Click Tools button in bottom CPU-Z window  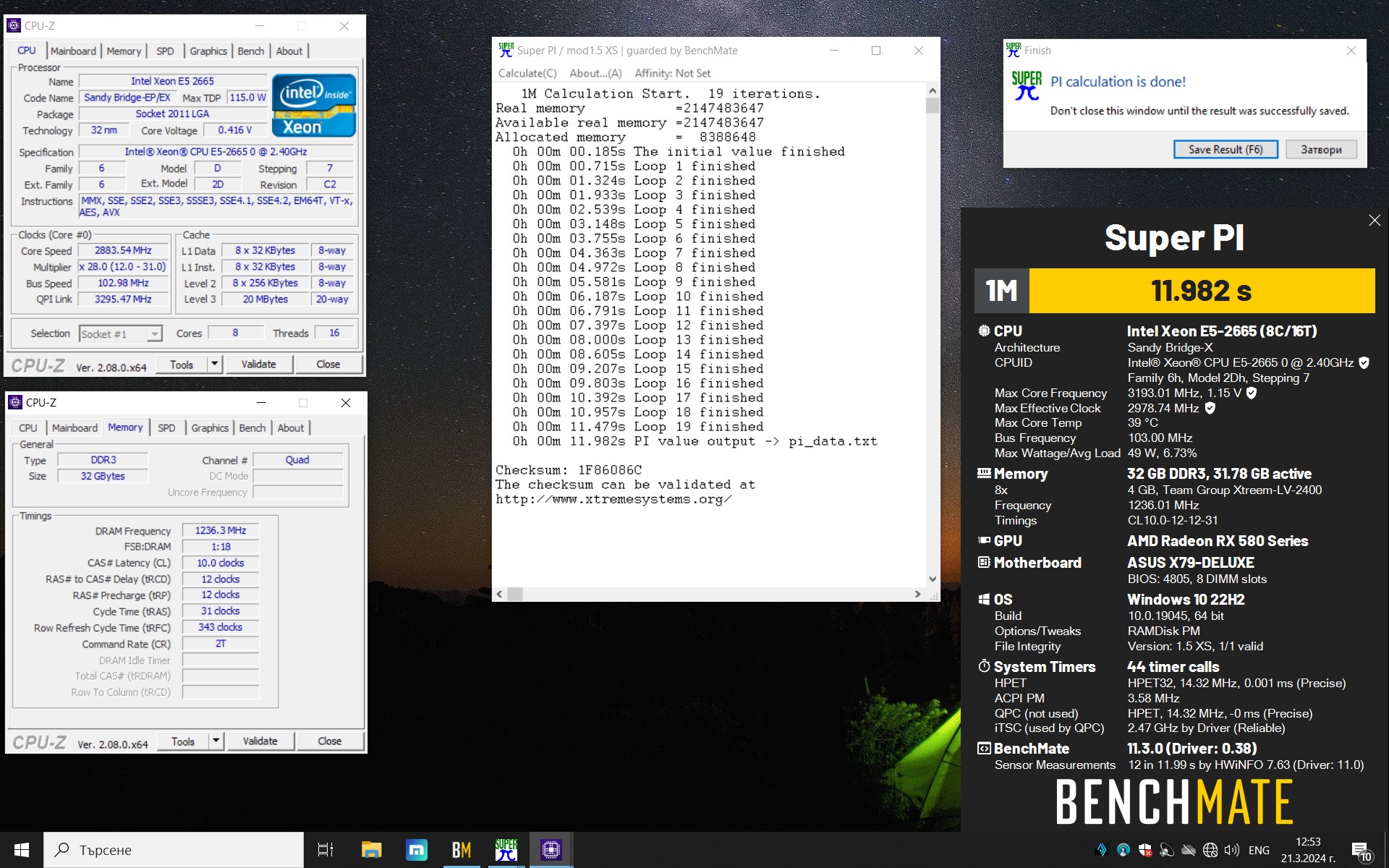pyautogui.click(x=182, y=741)
